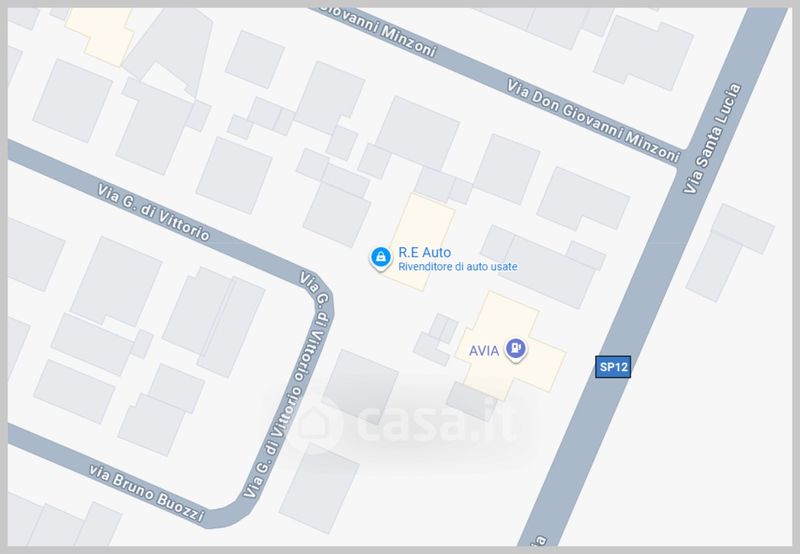Click the highlighted AVIA station building
Screen dimensions: 800x554
click(x=510, y=346)
